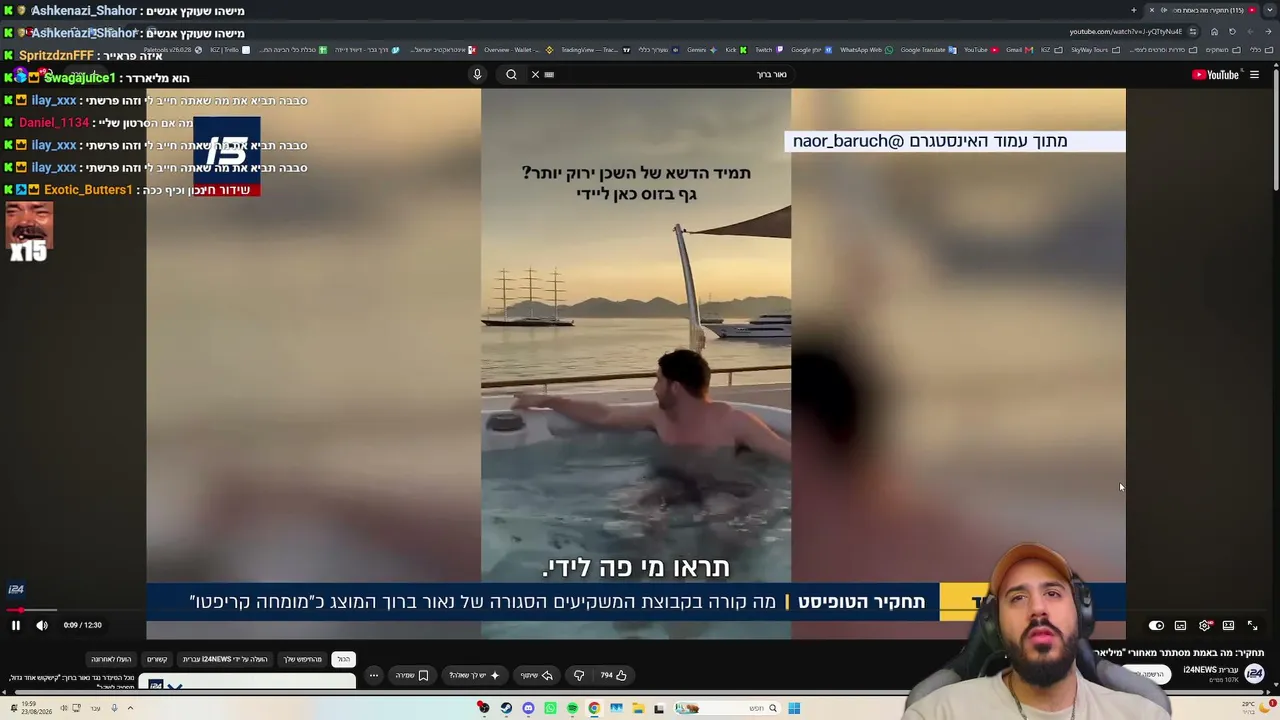Open the player settings gear
The image size is (1280, 720).
tap(1205, 625)
